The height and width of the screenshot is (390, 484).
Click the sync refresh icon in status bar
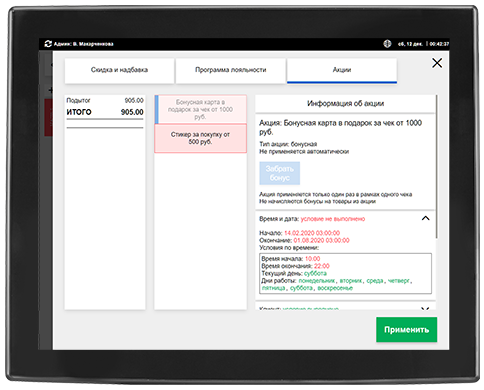(48, 44)
